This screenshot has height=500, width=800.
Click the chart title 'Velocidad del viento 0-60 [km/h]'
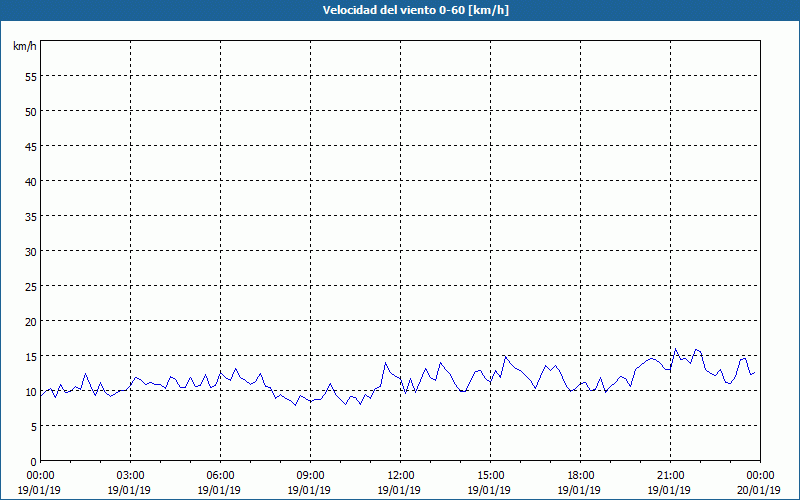[416, 10]
